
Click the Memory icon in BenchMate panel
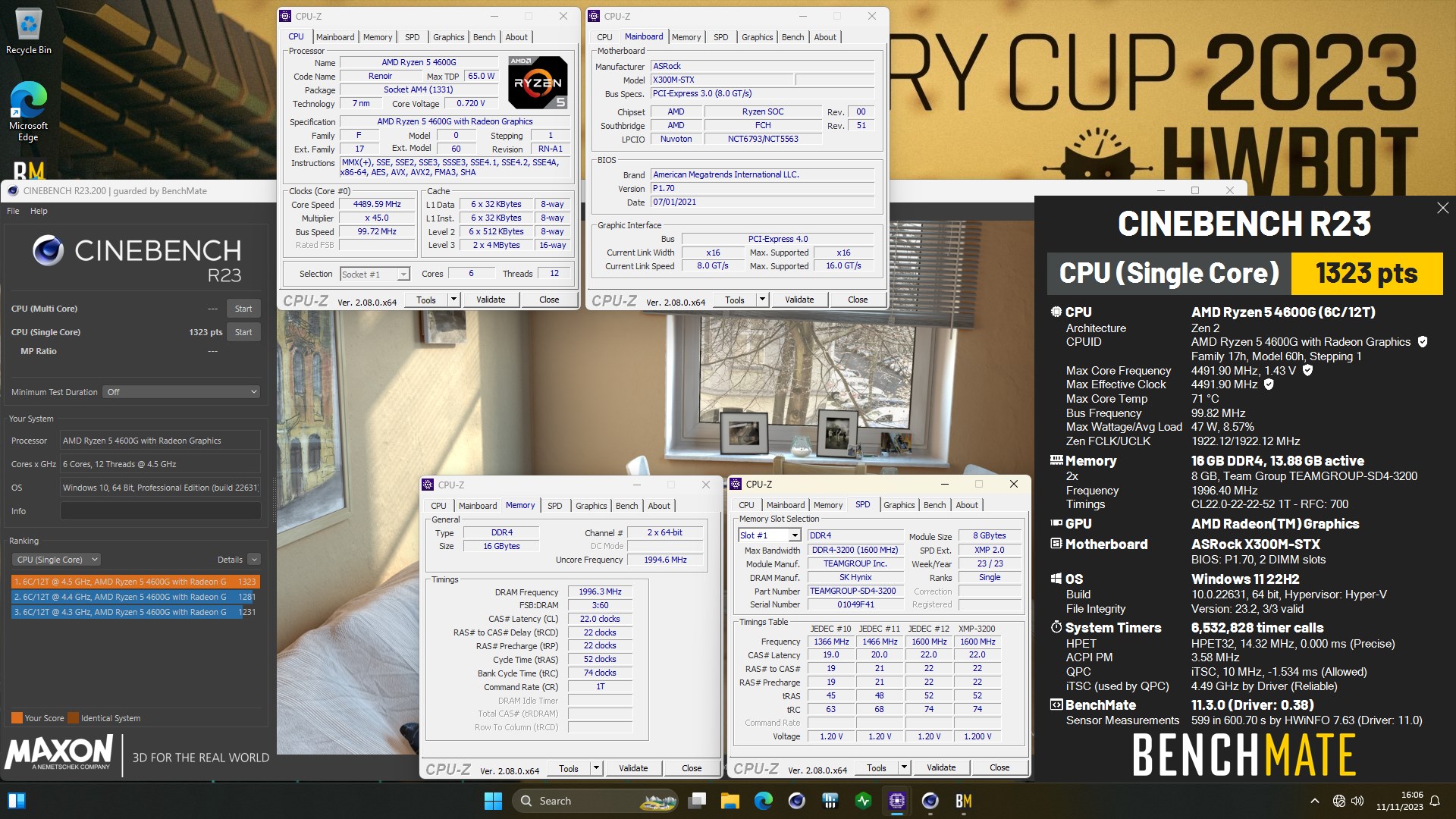pyautogui.click(x=1056, y=460)
